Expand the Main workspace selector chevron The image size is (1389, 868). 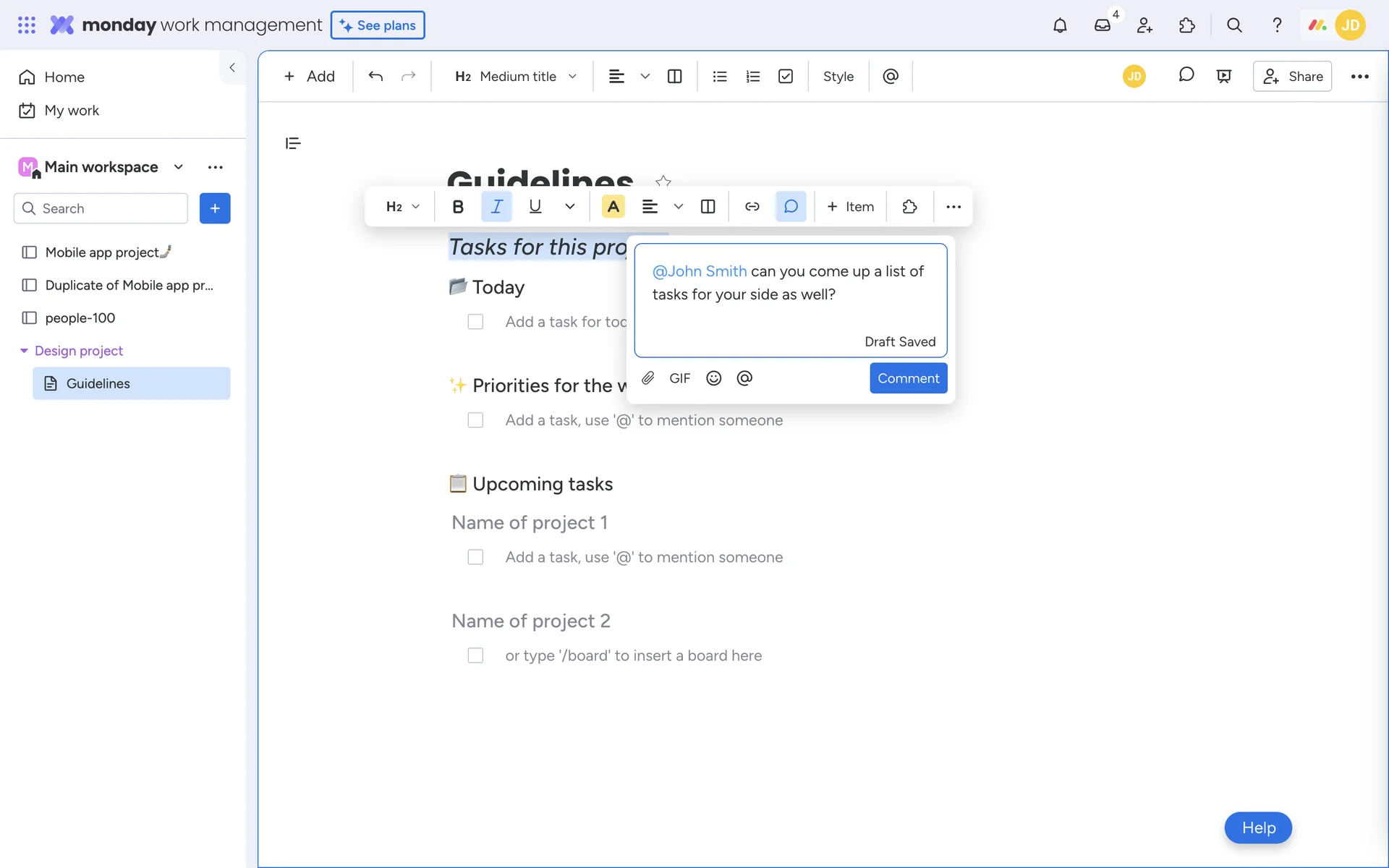(178, 167)
